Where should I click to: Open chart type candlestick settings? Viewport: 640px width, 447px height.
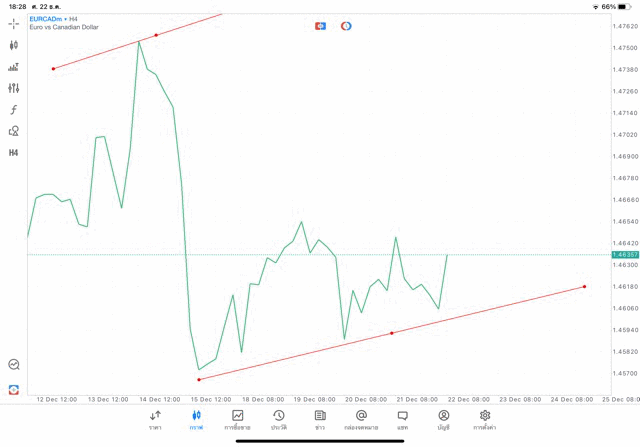click(14, 45)
